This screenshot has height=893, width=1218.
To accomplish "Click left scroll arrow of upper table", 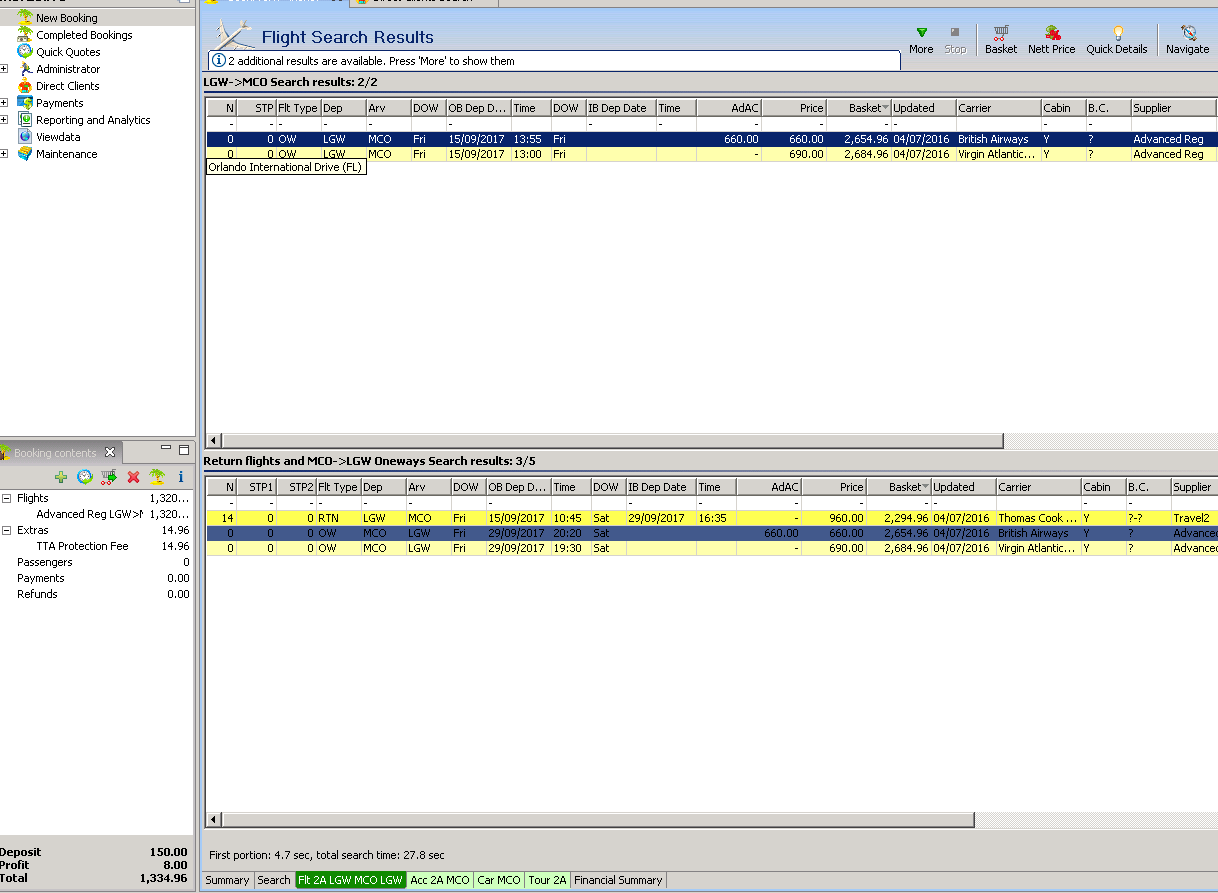I will (212, 440).
